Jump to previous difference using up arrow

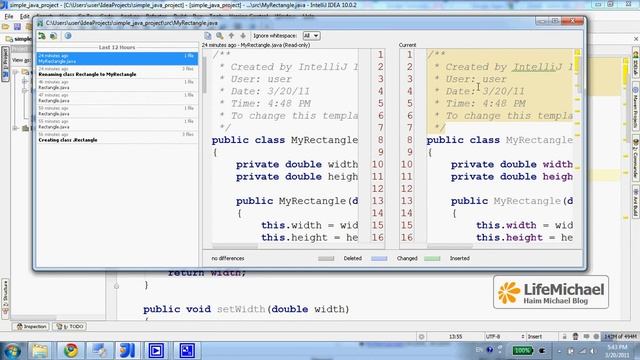pos(231,36)
